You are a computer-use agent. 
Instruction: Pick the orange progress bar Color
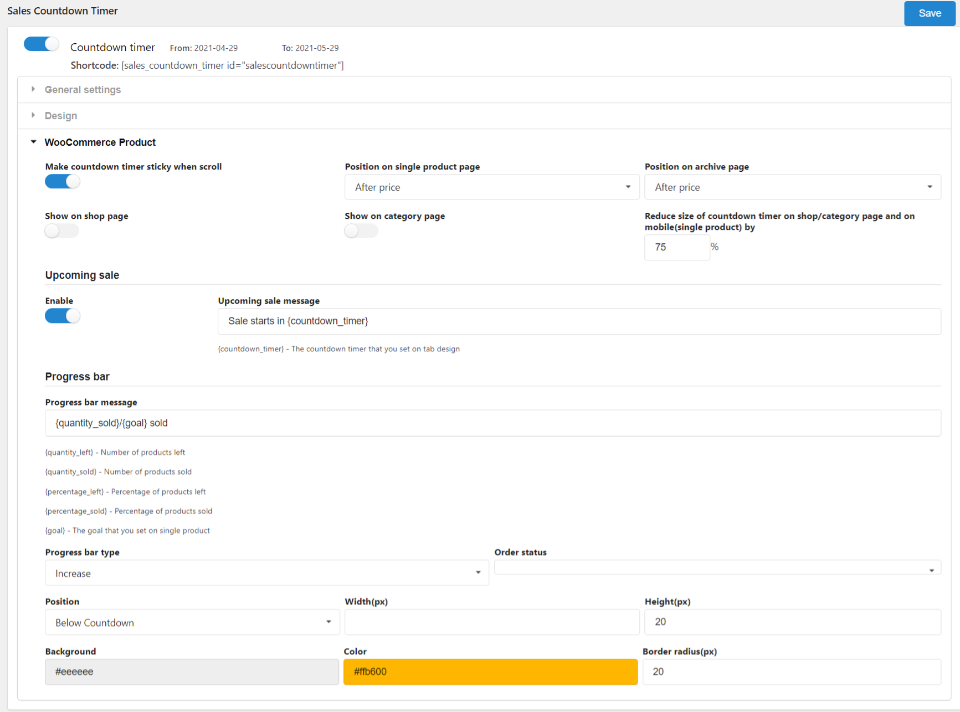click(490, 672)
